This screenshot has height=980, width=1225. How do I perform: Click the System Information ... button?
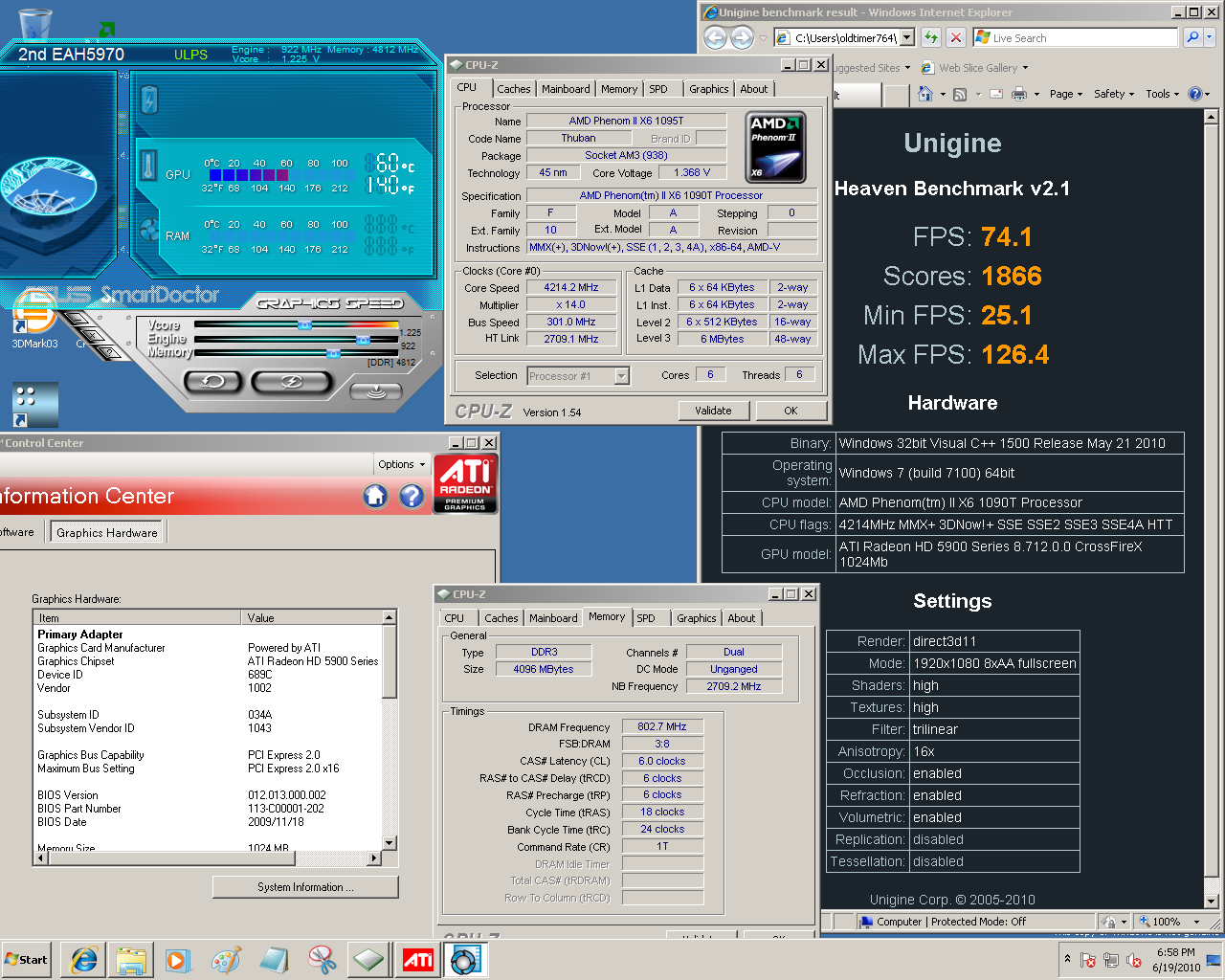click(305, 887)
